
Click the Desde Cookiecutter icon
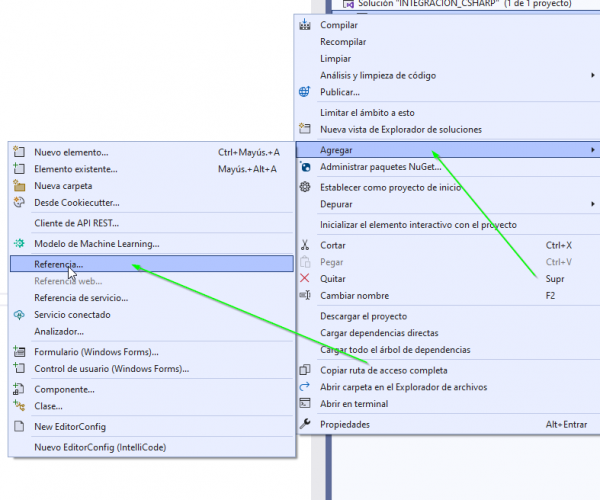tap(19, 202)
